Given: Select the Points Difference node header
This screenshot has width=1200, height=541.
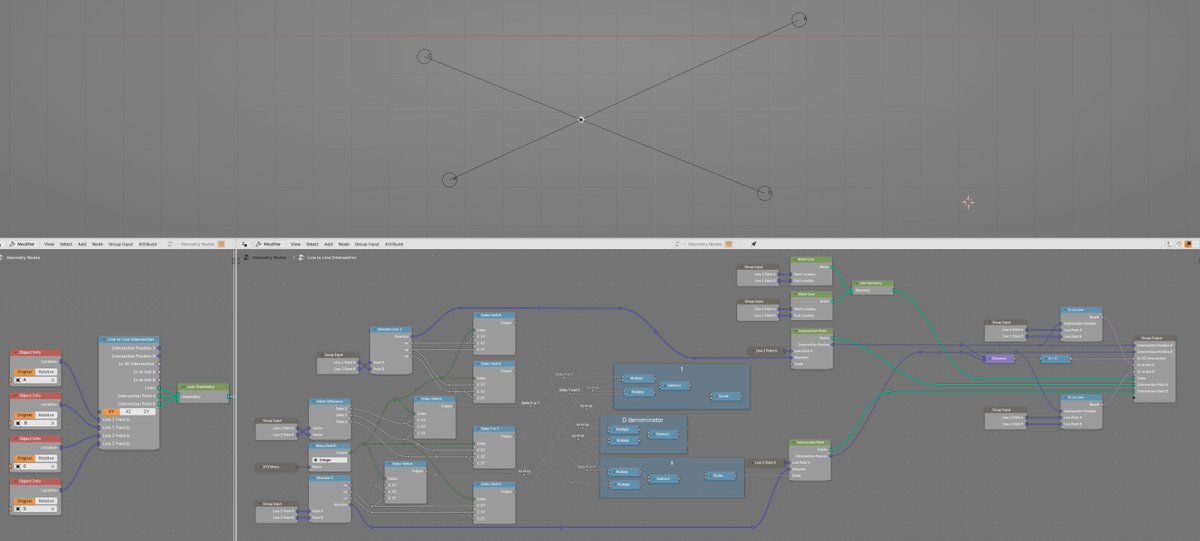Looking at the screenshot, I should [x=330, y=401].
